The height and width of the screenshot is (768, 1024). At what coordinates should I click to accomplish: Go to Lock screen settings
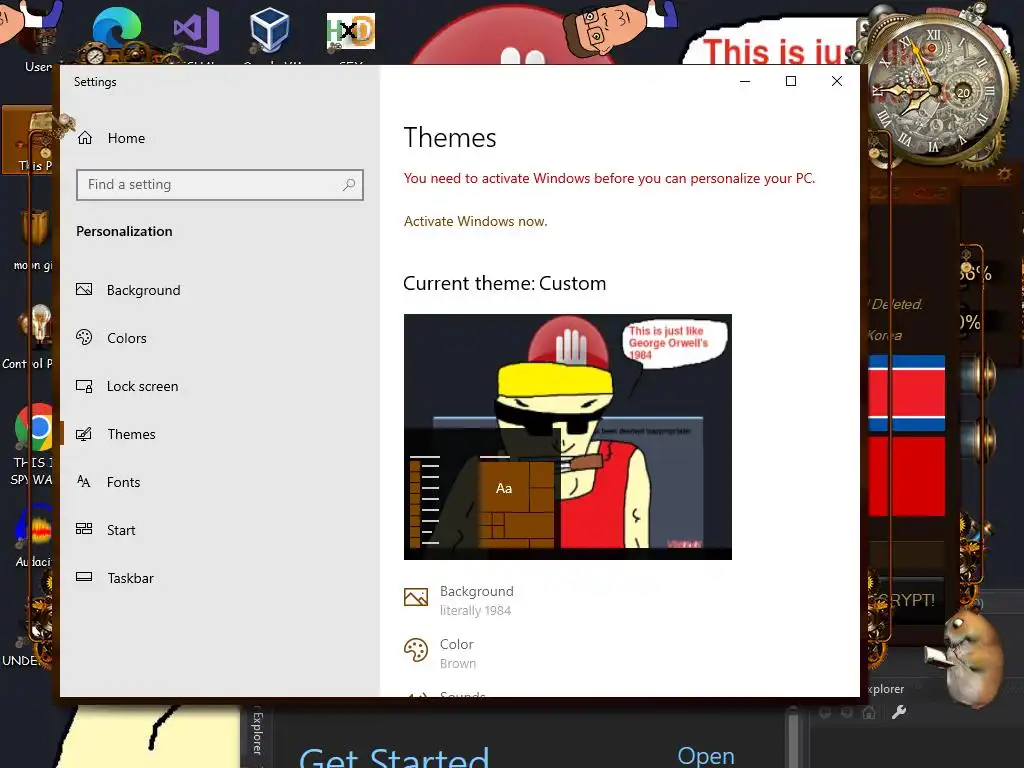tap(142, 386)
